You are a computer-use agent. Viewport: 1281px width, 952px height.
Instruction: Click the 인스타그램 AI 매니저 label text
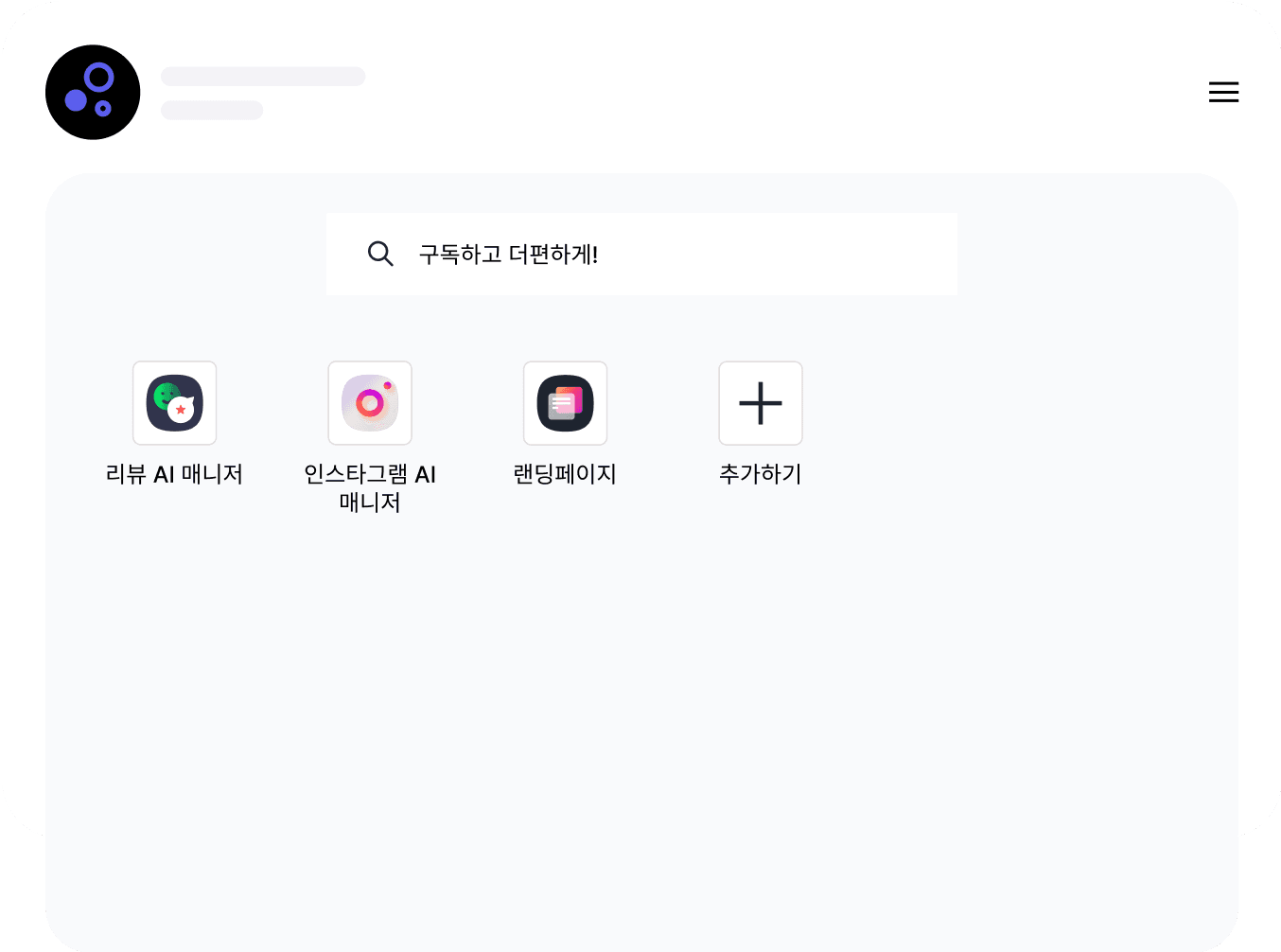point(370,487)
